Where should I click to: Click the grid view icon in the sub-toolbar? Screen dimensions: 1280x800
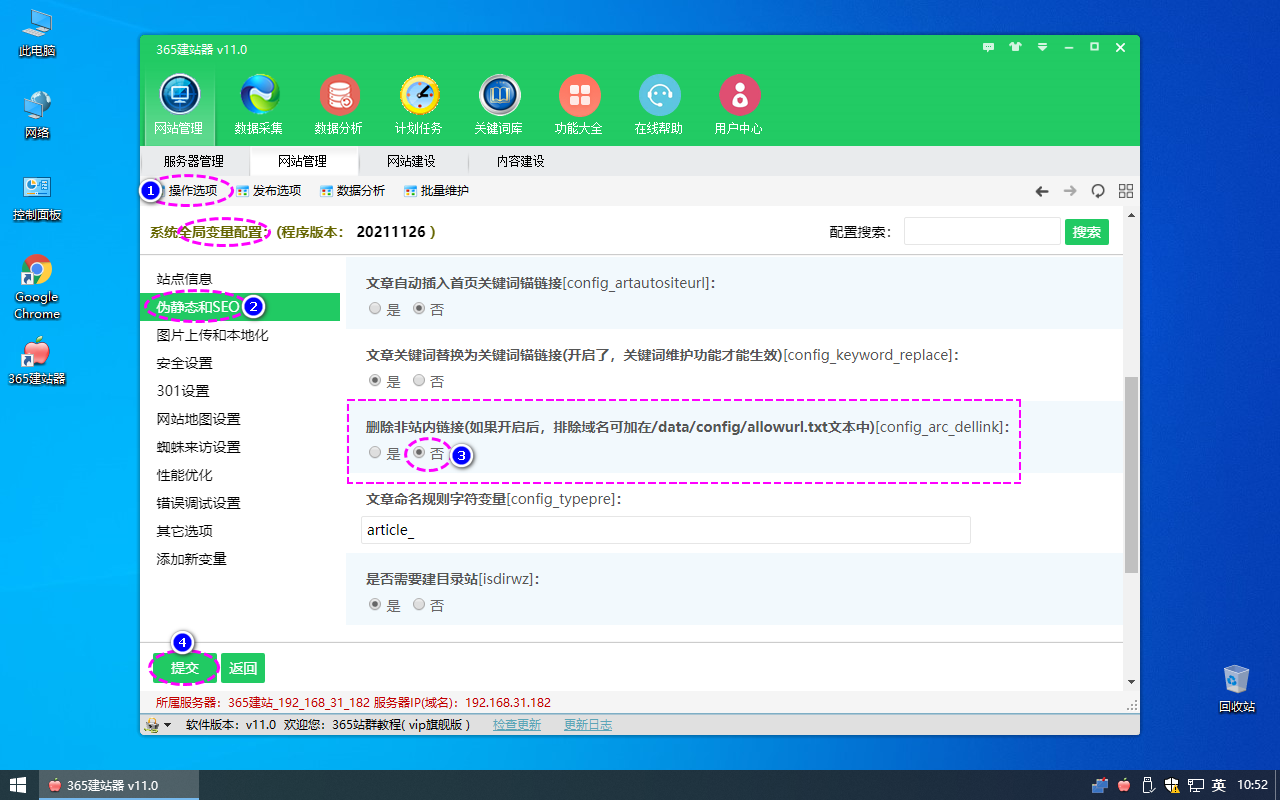click(1126, 191)
